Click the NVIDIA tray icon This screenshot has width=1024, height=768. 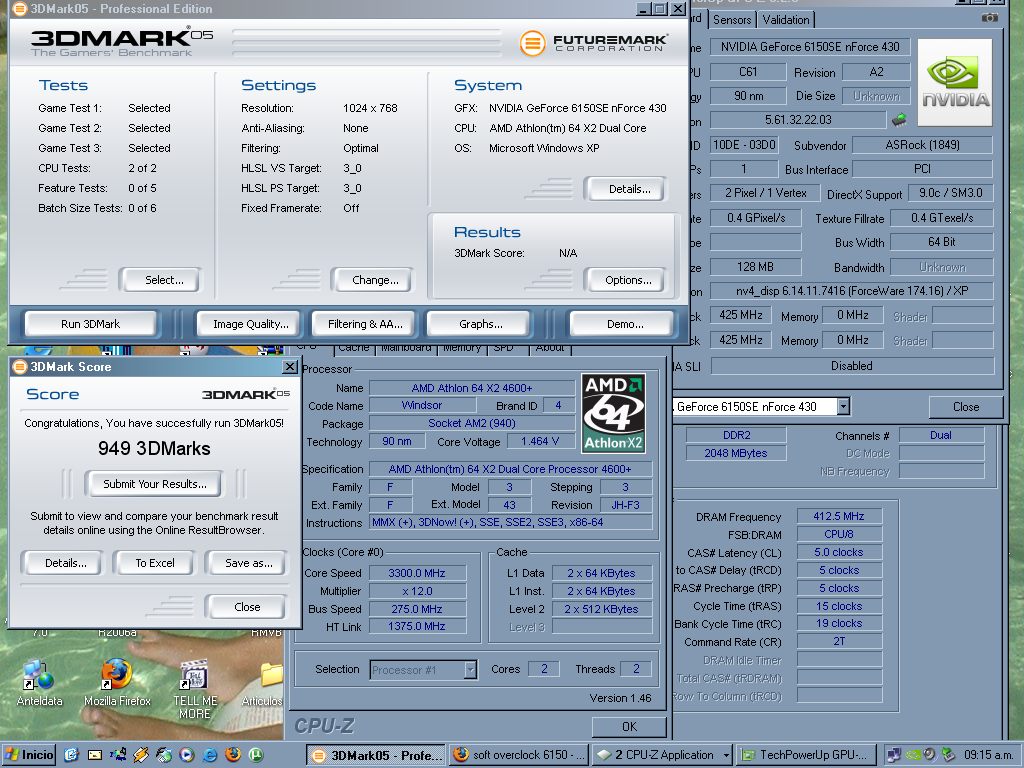click(x=914, y=754)
